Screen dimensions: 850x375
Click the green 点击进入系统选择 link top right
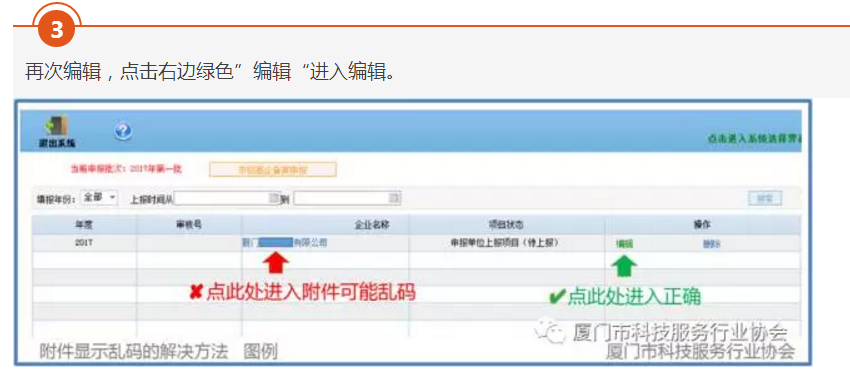[755, 139]
